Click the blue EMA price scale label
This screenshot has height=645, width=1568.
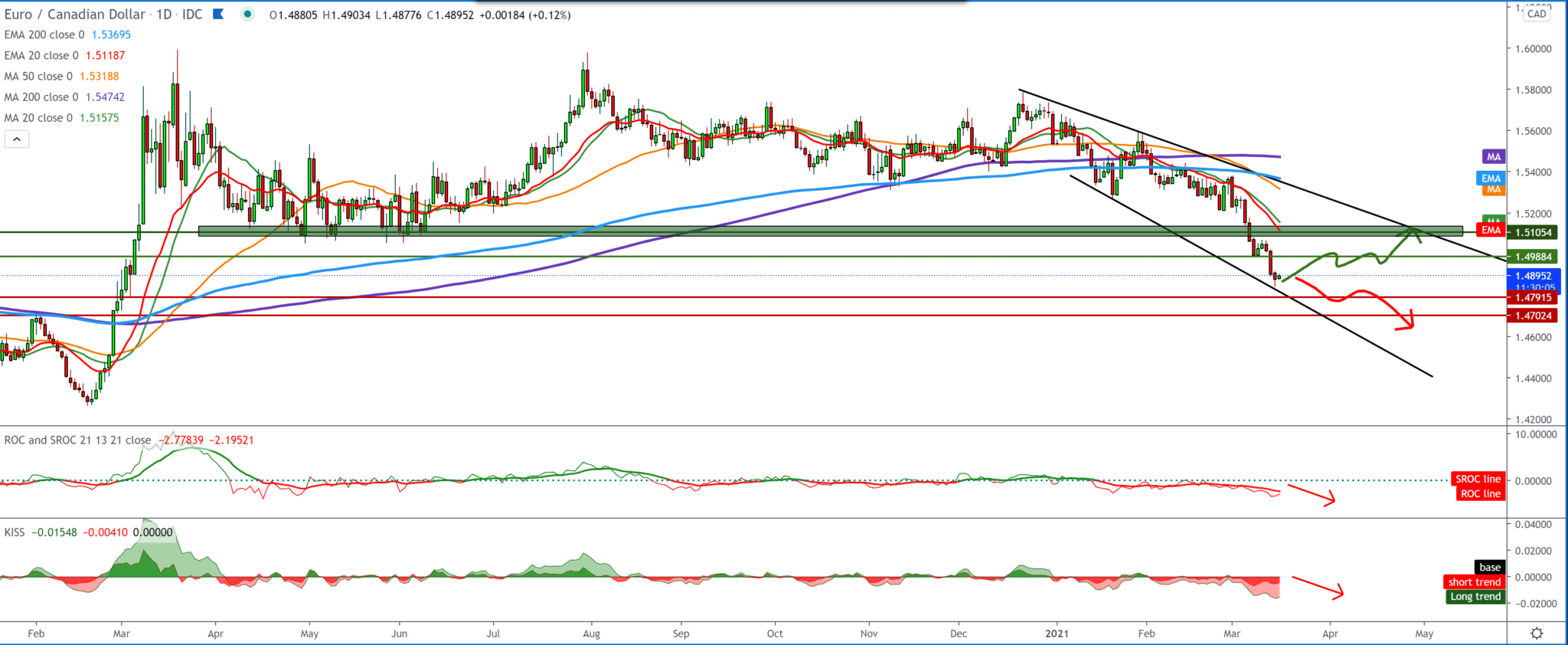click(x=1491, y=178)
